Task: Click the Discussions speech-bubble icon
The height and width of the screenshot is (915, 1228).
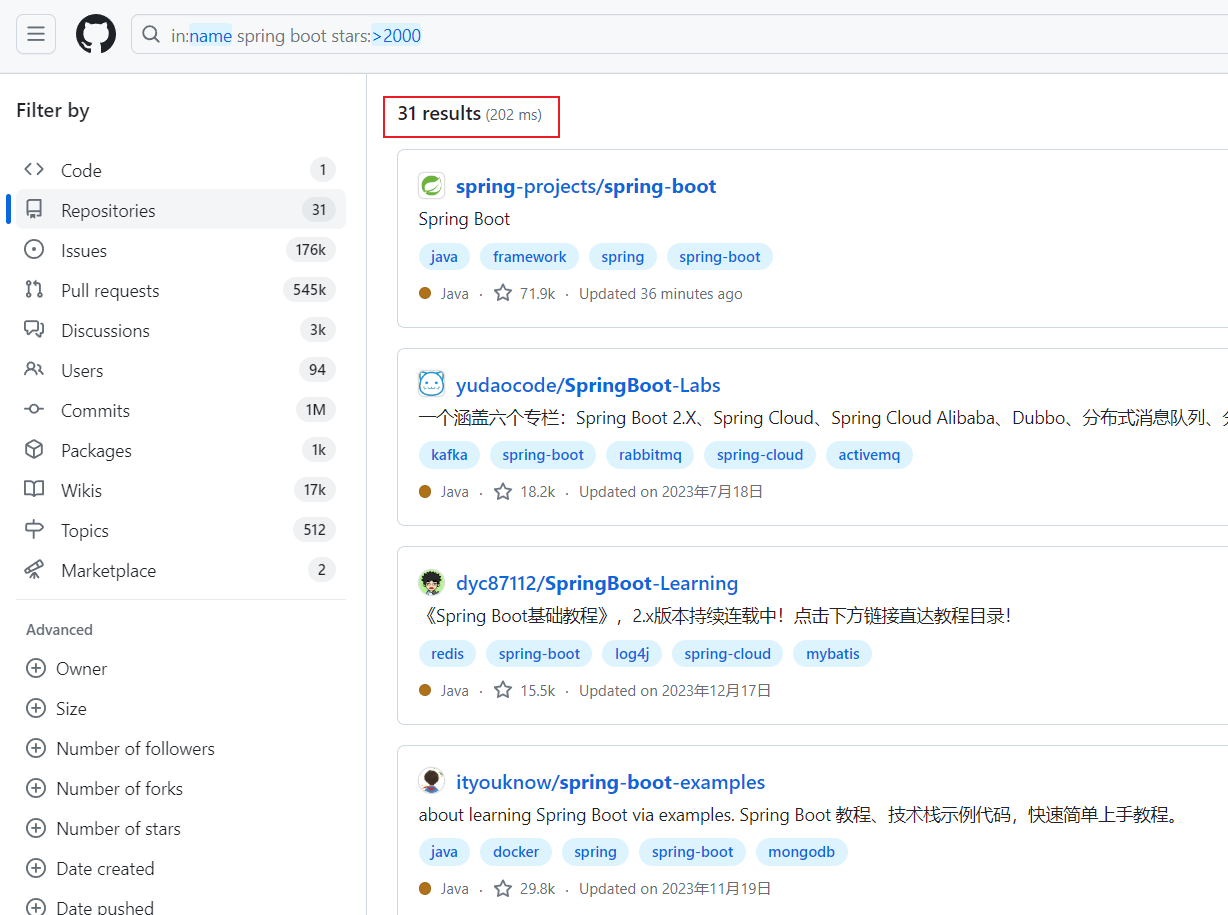Action: point(34,329)
